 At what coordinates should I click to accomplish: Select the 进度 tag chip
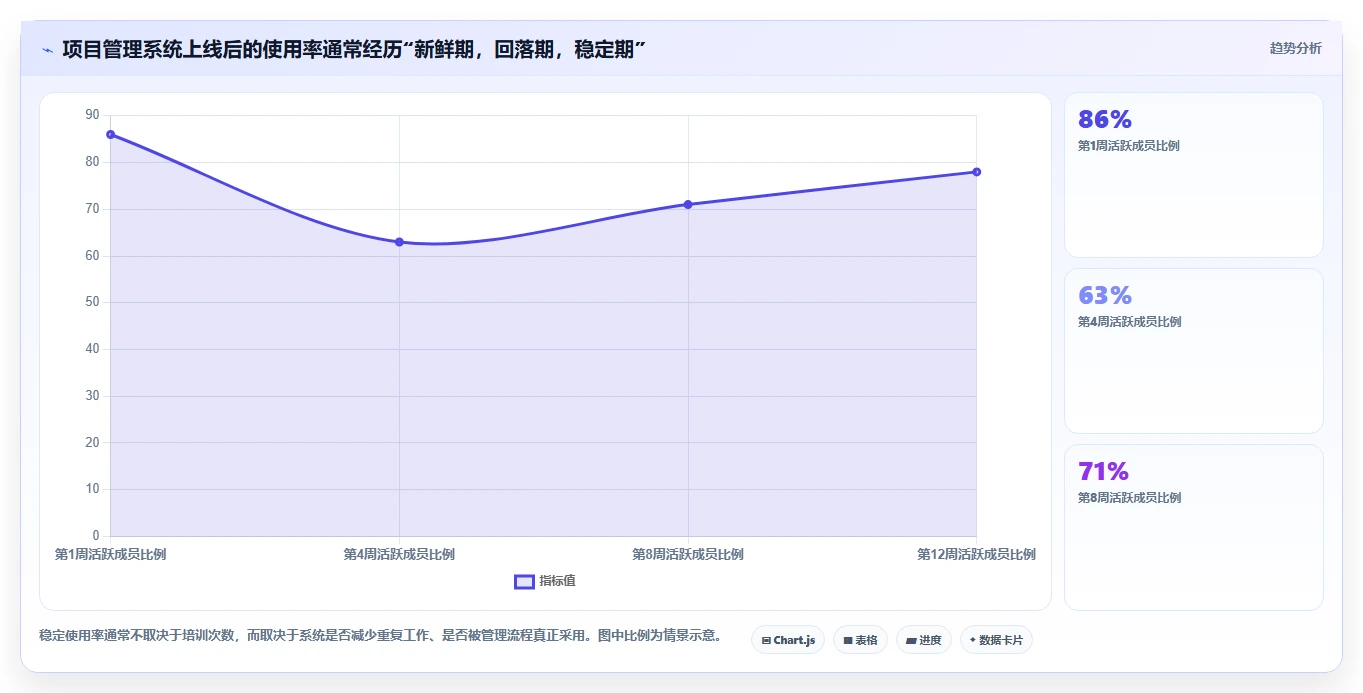924,640
